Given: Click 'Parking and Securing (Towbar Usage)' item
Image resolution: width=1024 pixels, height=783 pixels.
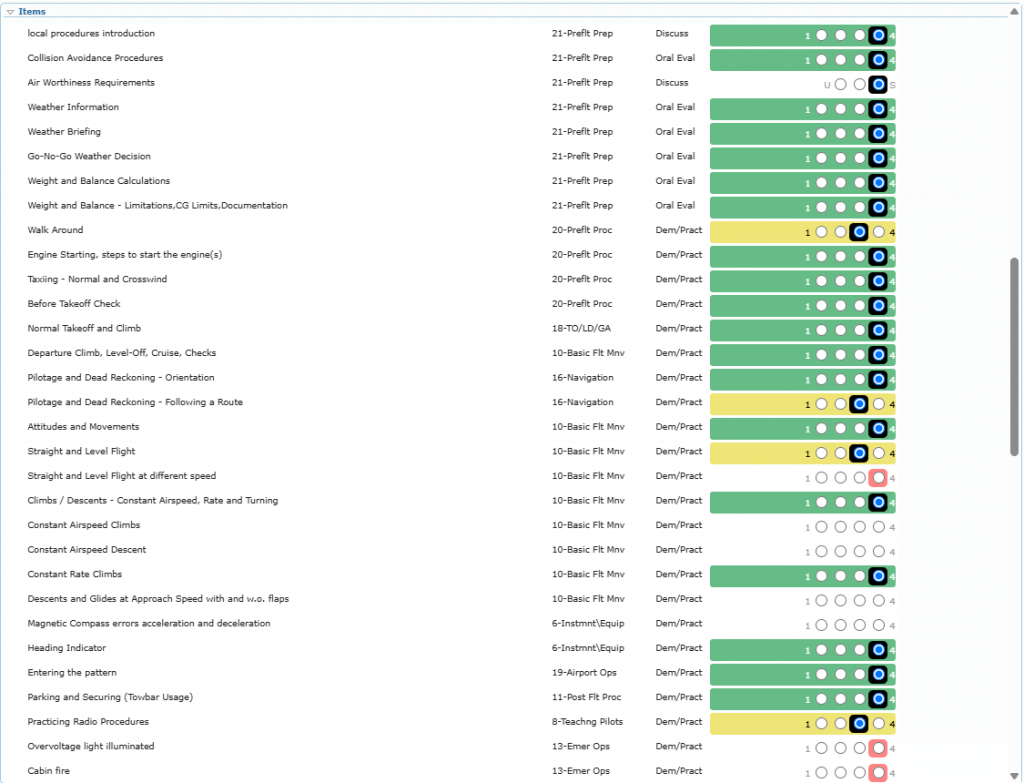Looking at the screenshot, I should 110,697.
